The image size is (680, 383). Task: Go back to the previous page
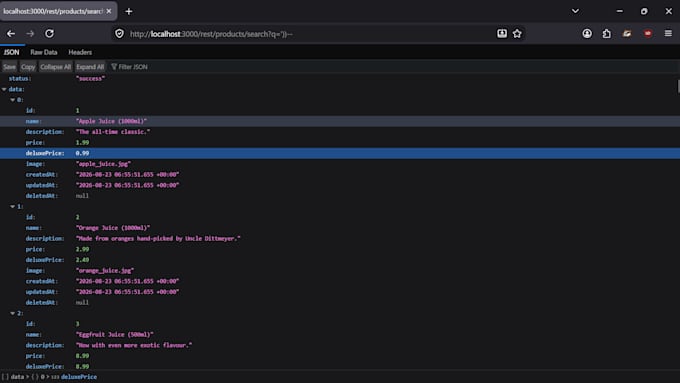11,33
